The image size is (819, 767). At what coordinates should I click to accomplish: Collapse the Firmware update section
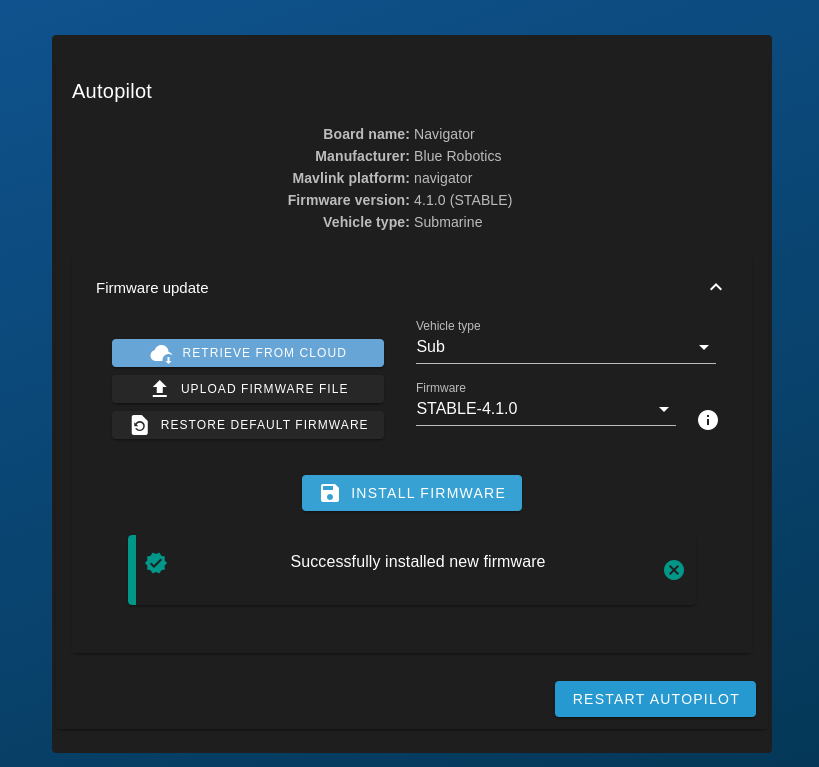click(x=716, y=287)
